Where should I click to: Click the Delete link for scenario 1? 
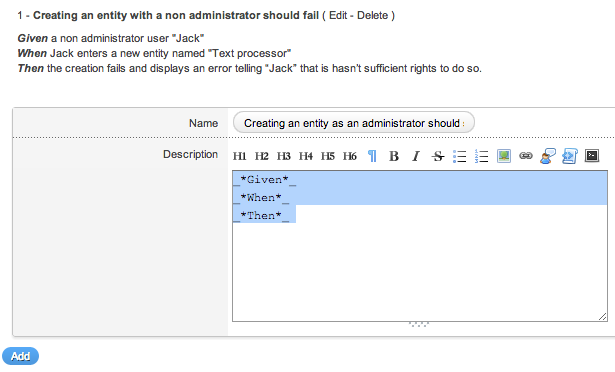[372, 15]
